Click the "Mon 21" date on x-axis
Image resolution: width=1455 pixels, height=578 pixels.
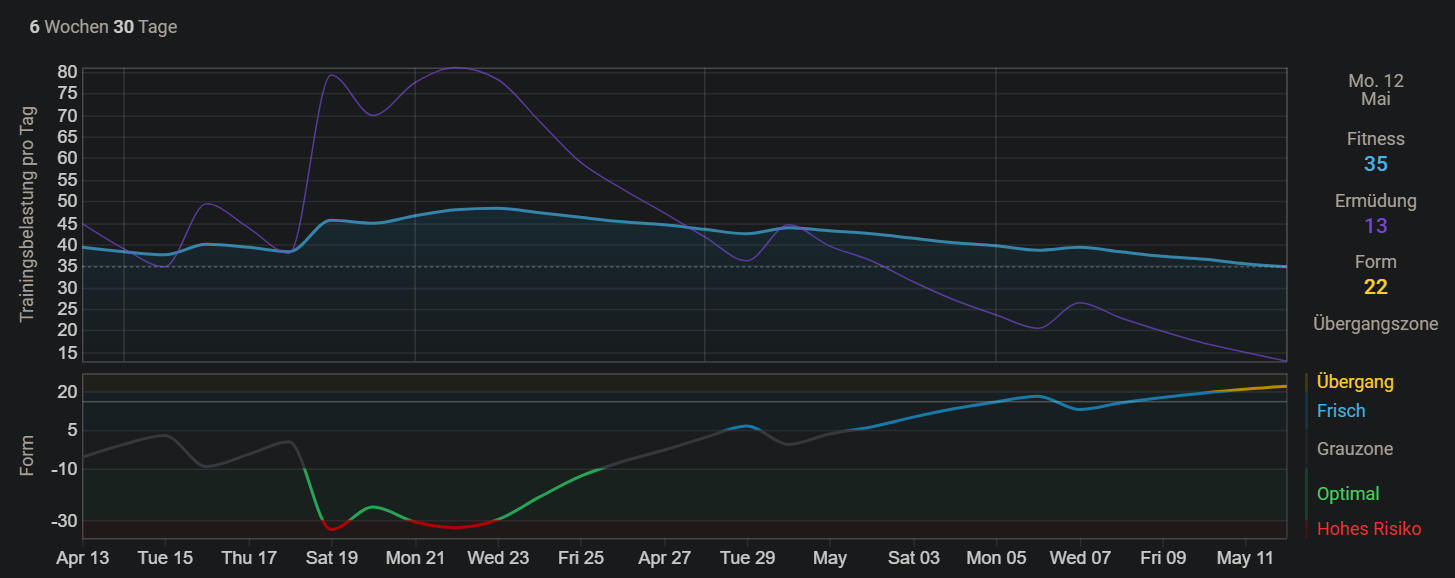click(x=415, y=558)
